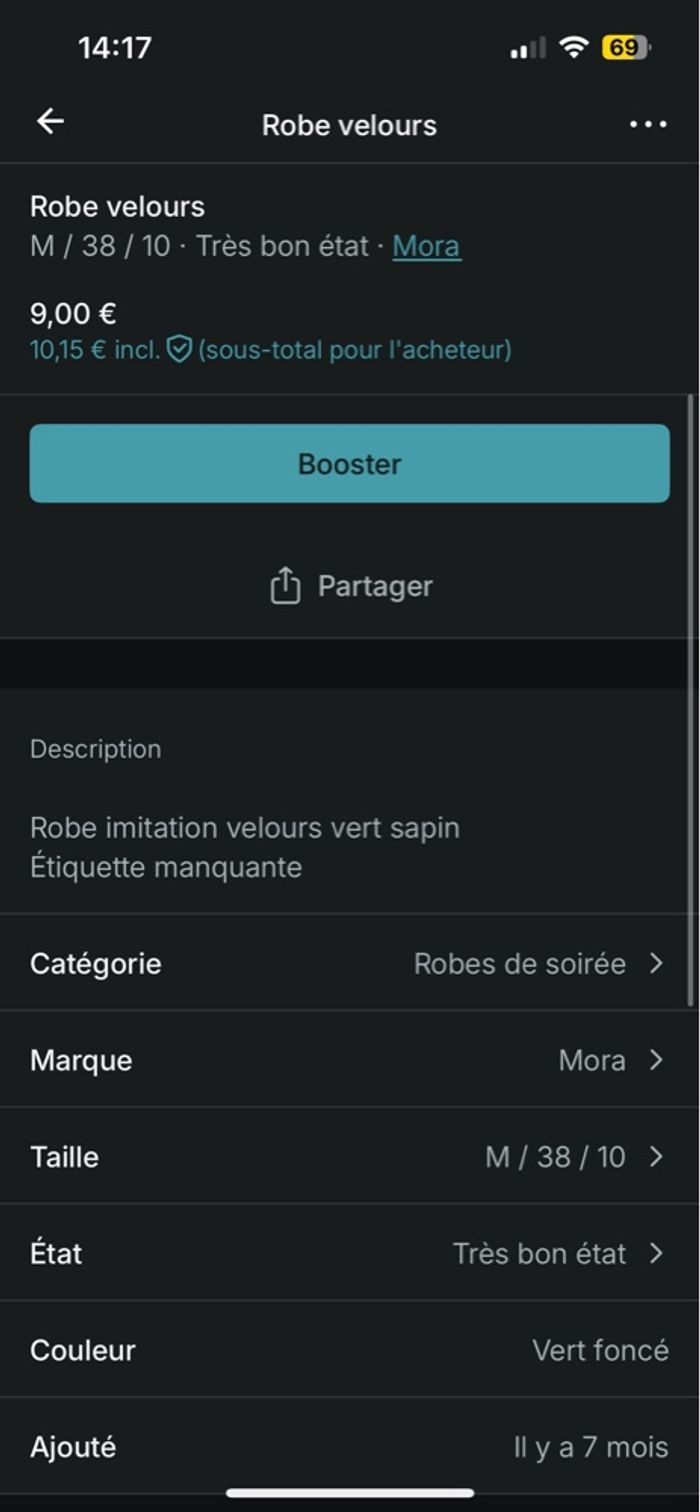Check the battery indicator in status bar
Image resolution: width=700 pixels, height=1512 pixels.
(x=626, y=48)
